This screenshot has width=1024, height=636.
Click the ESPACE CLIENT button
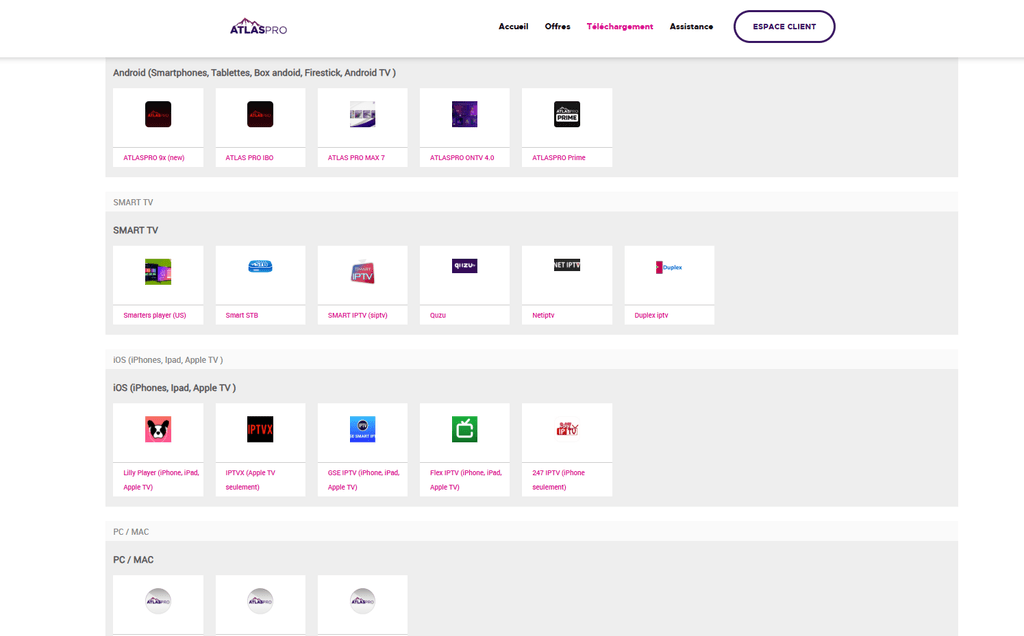click(784, 27)
